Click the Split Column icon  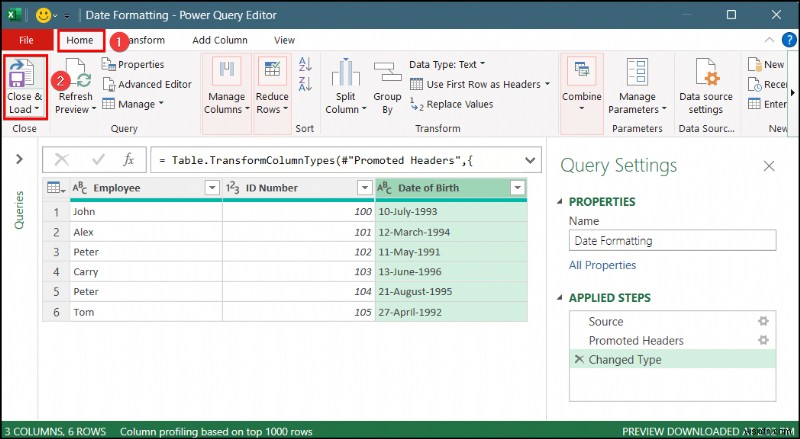click(x=345, y=72)
